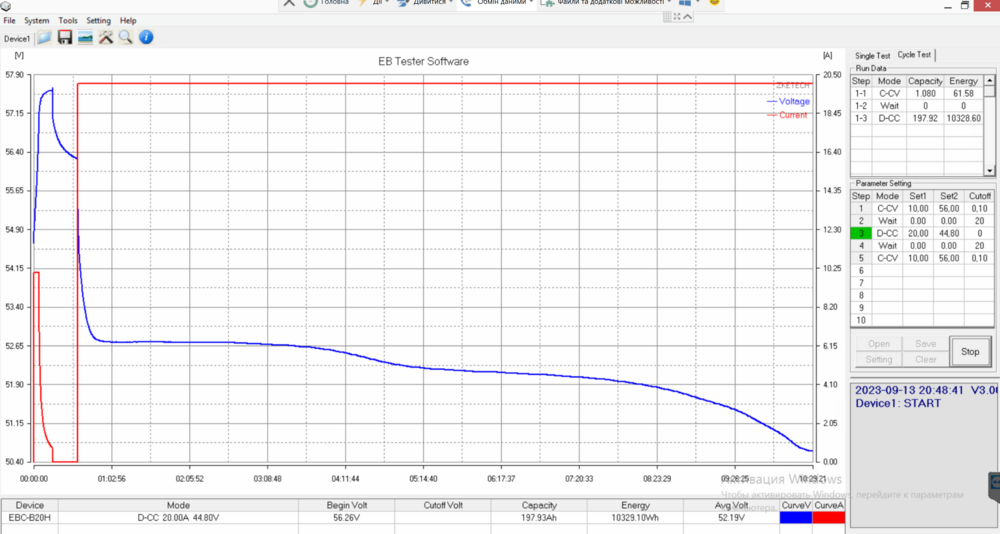Screen dimensions: 1000x534
Task: Click Run Data scrollbar down arrow
Action: (989, 170)
